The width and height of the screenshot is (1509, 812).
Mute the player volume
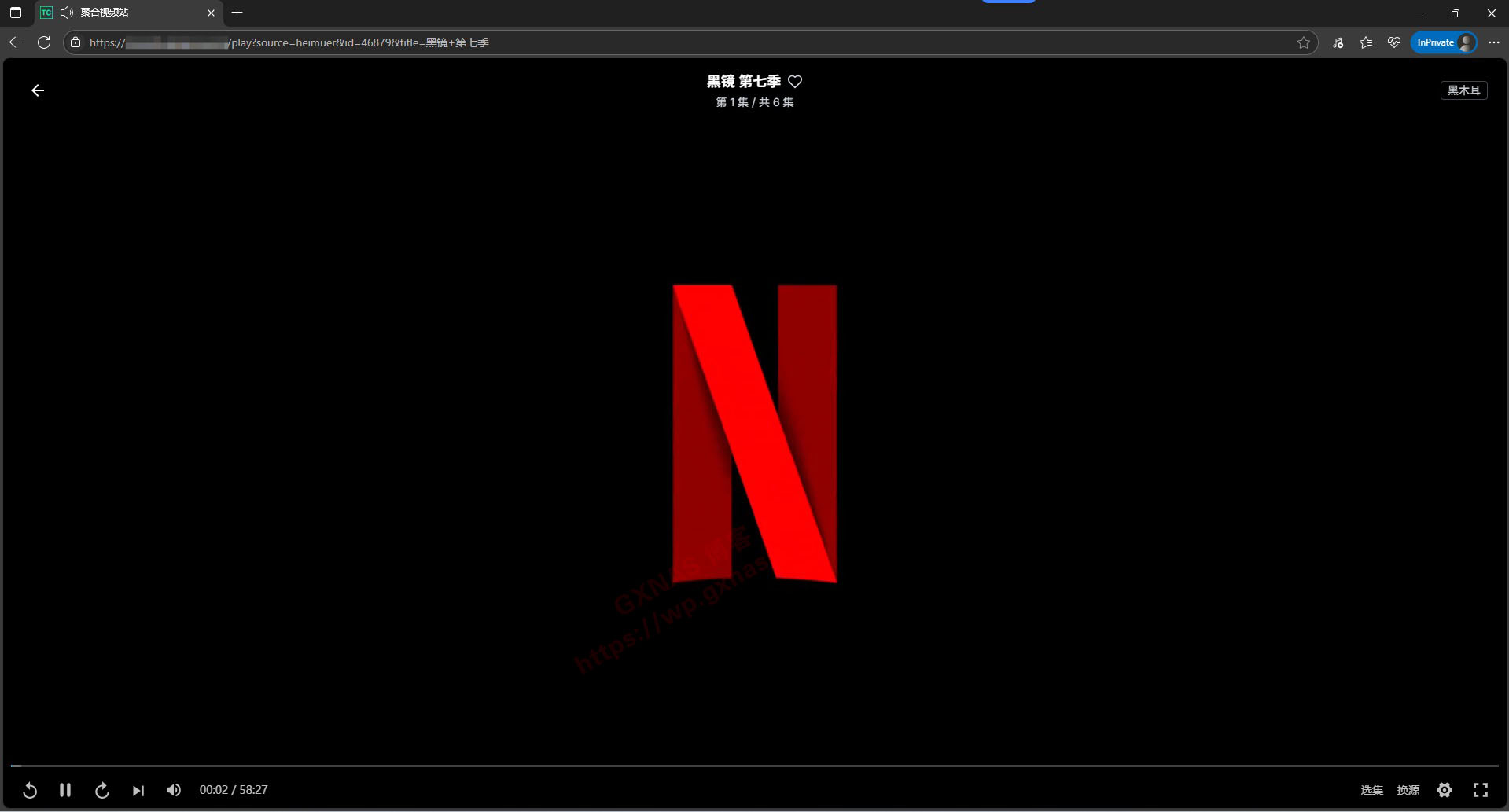click(x=174, y=790)
